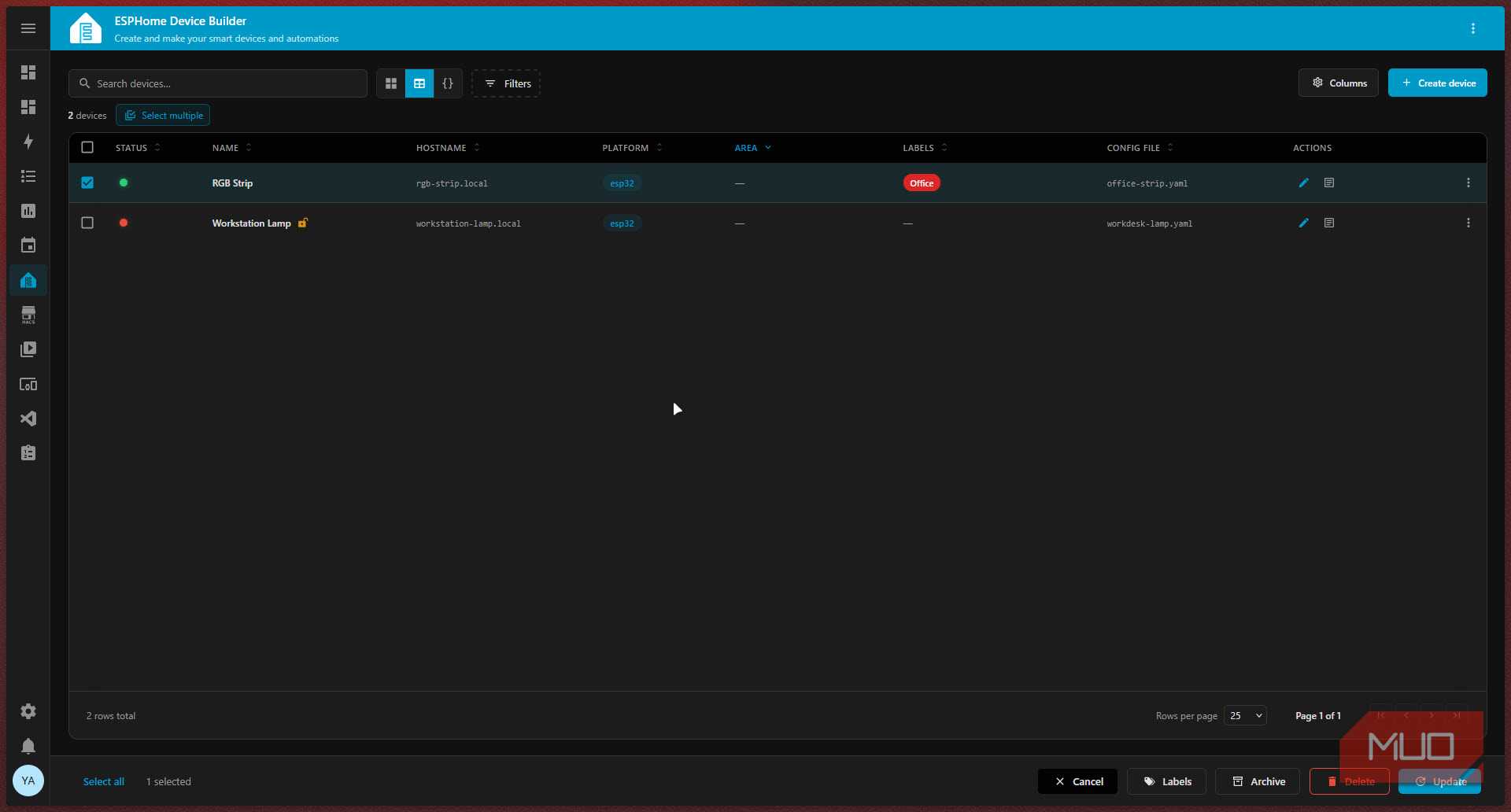Click the ESPHome Device Builder logo
The width and height of the screenshot is (1511, 812).
86,28
